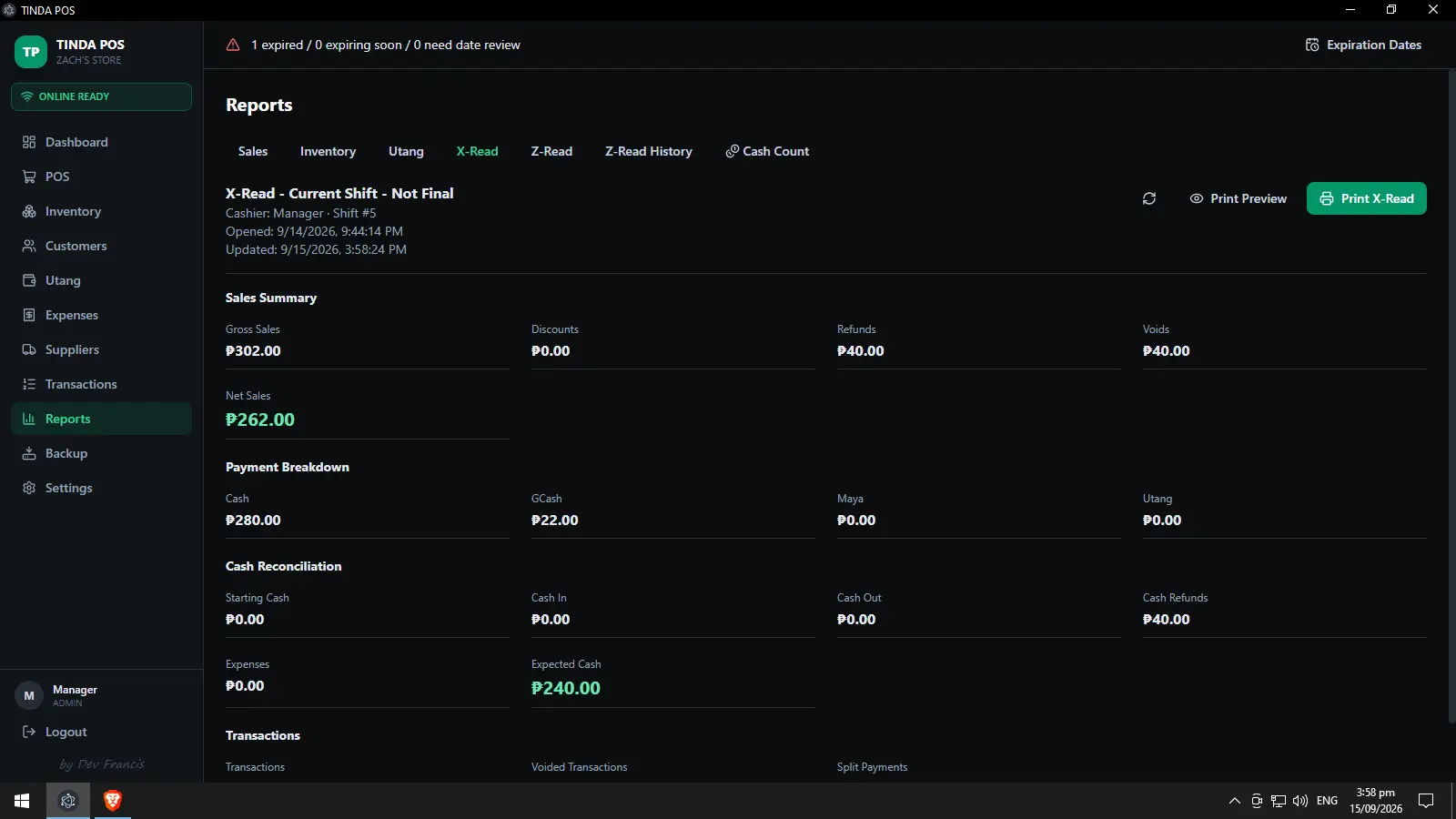Open the Dashboard sidebar icon
The height and width of the screenshot is (819, 1456).
click(x=29, y=142)
